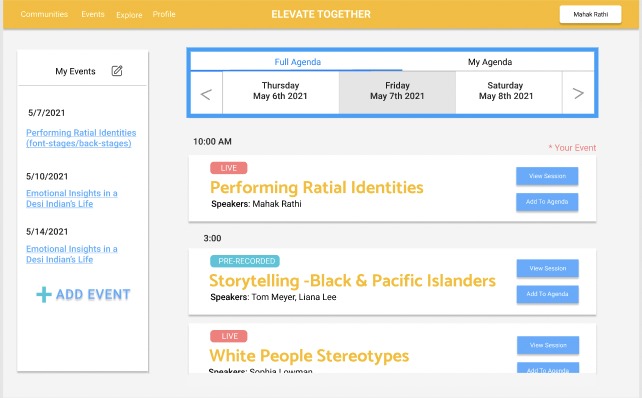View Session for White People Stereotypes

tap(548, 345)
